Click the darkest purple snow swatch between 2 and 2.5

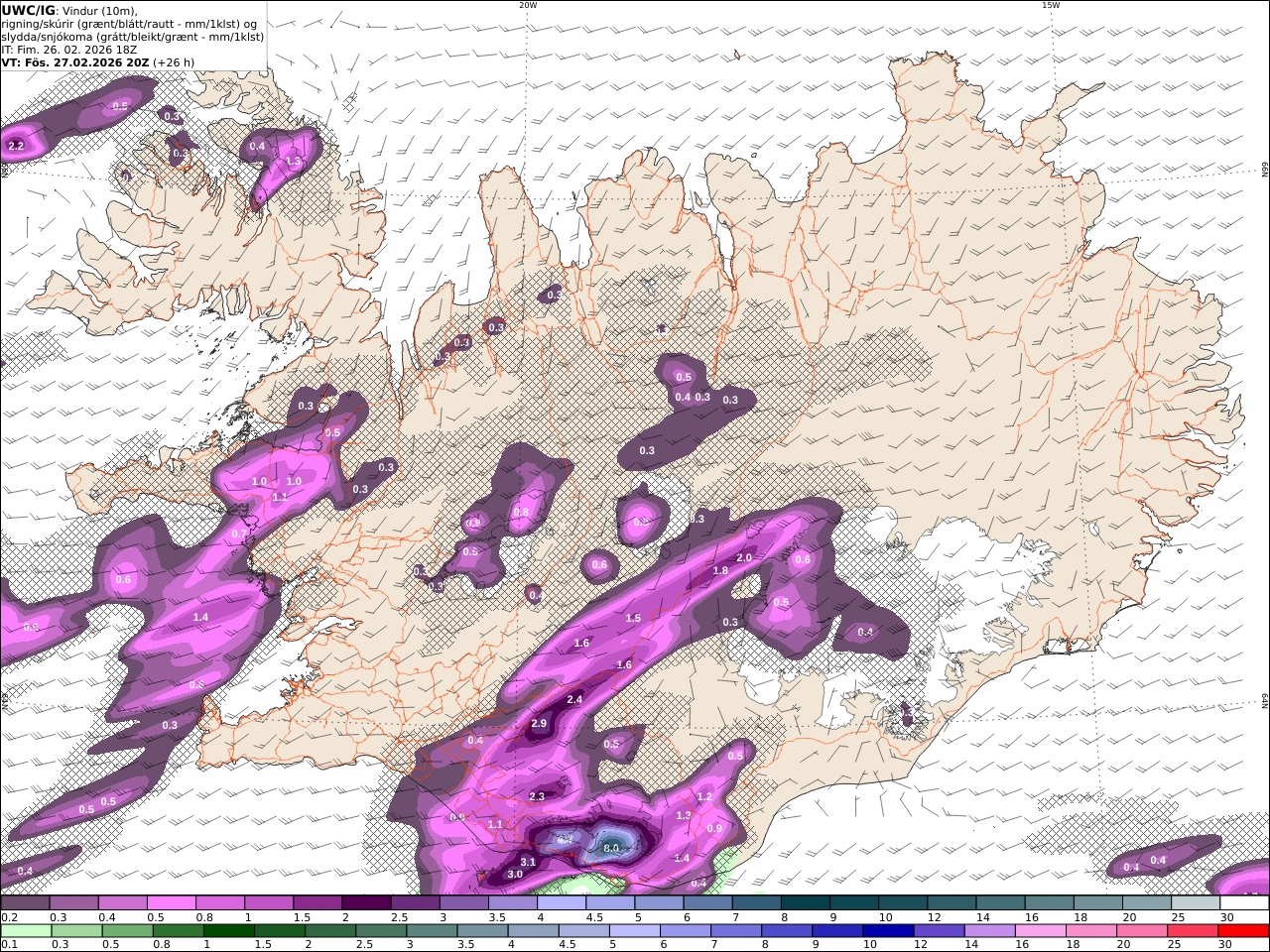pos(366,903)
